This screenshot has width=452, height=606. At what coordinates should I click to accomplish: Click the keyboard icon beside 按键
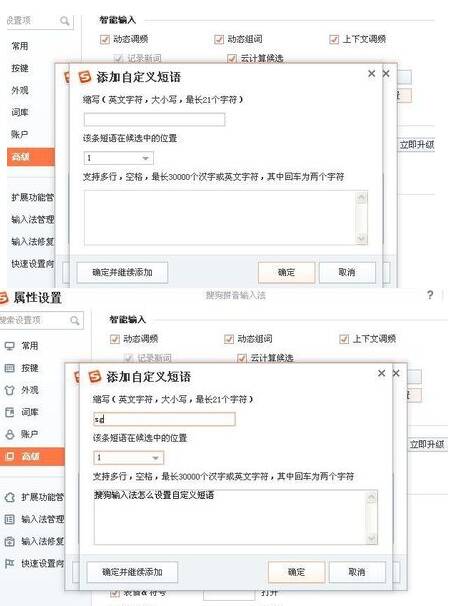coord(9,368)
